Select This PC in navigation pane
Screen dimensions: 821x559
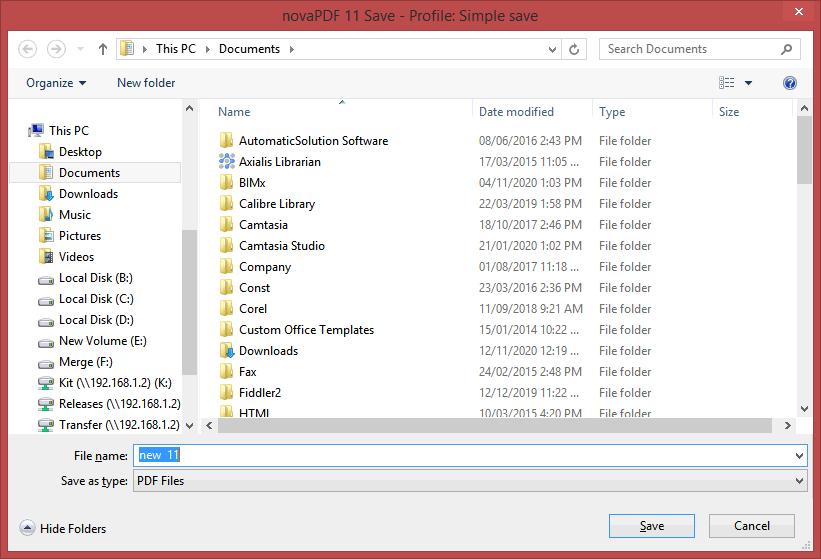point(69,130)
